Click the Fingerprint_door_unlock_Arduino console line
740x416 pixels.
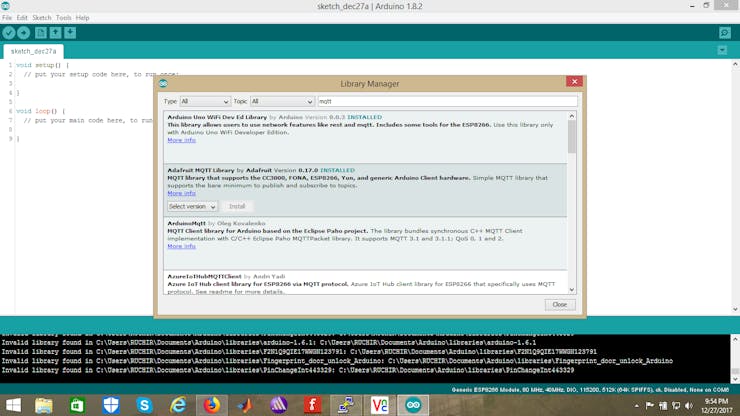337,361
